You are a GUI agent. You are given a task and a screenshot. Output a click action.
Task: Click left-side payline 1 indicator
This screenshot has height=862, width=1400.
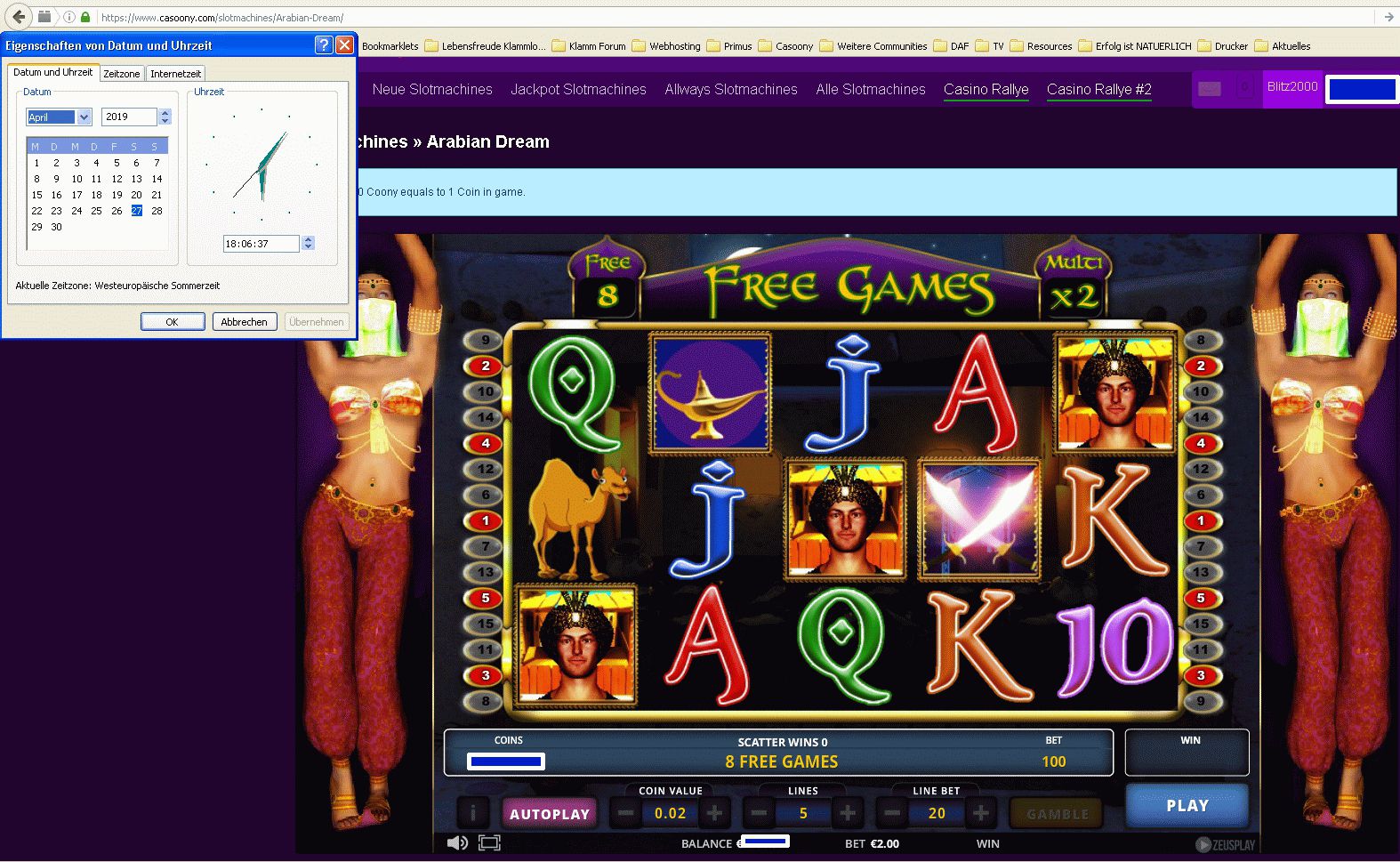tap(486, 520)
